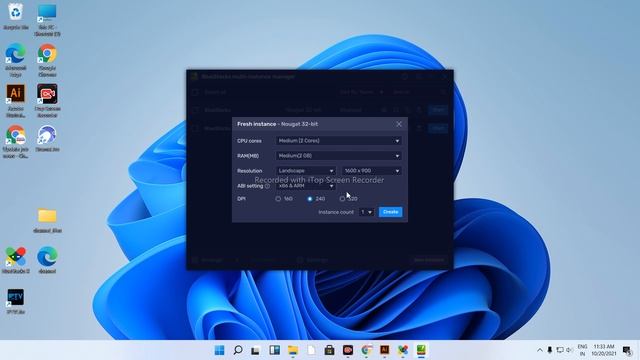Click the green BlueStacks manager taskbar icon
This screenshot has width=640, height=360.
click(x=421, y=350)
